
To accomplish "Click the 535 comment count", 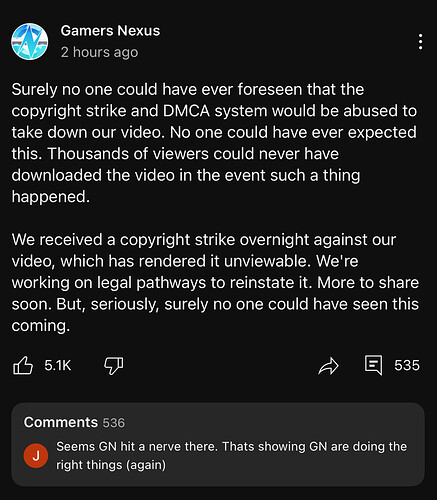I will (407, 365).
